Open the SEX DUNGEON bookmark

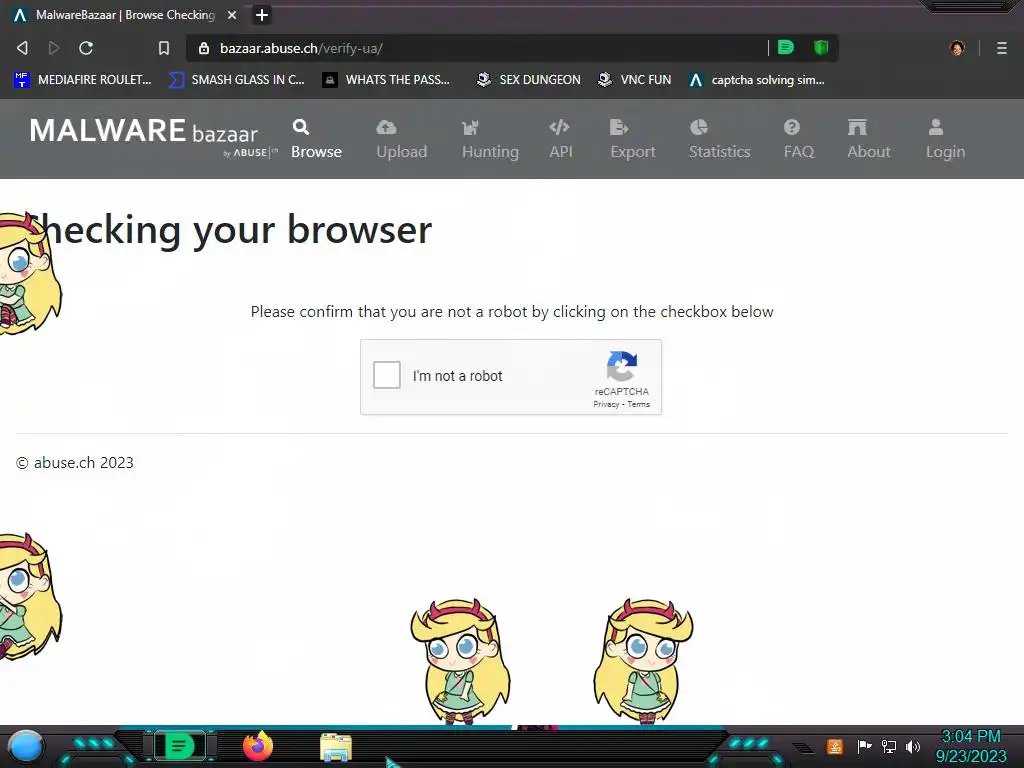tap(528, 80)
